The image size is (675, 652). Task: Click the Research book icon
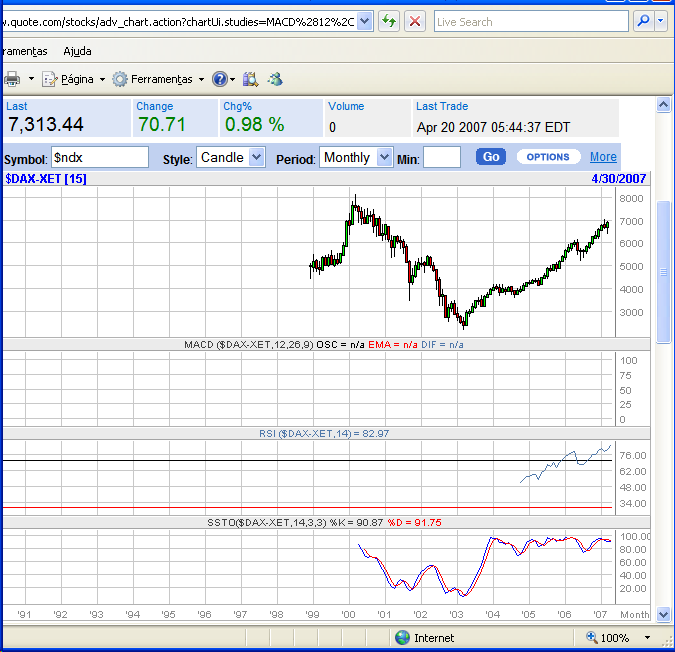click(250, 79)
